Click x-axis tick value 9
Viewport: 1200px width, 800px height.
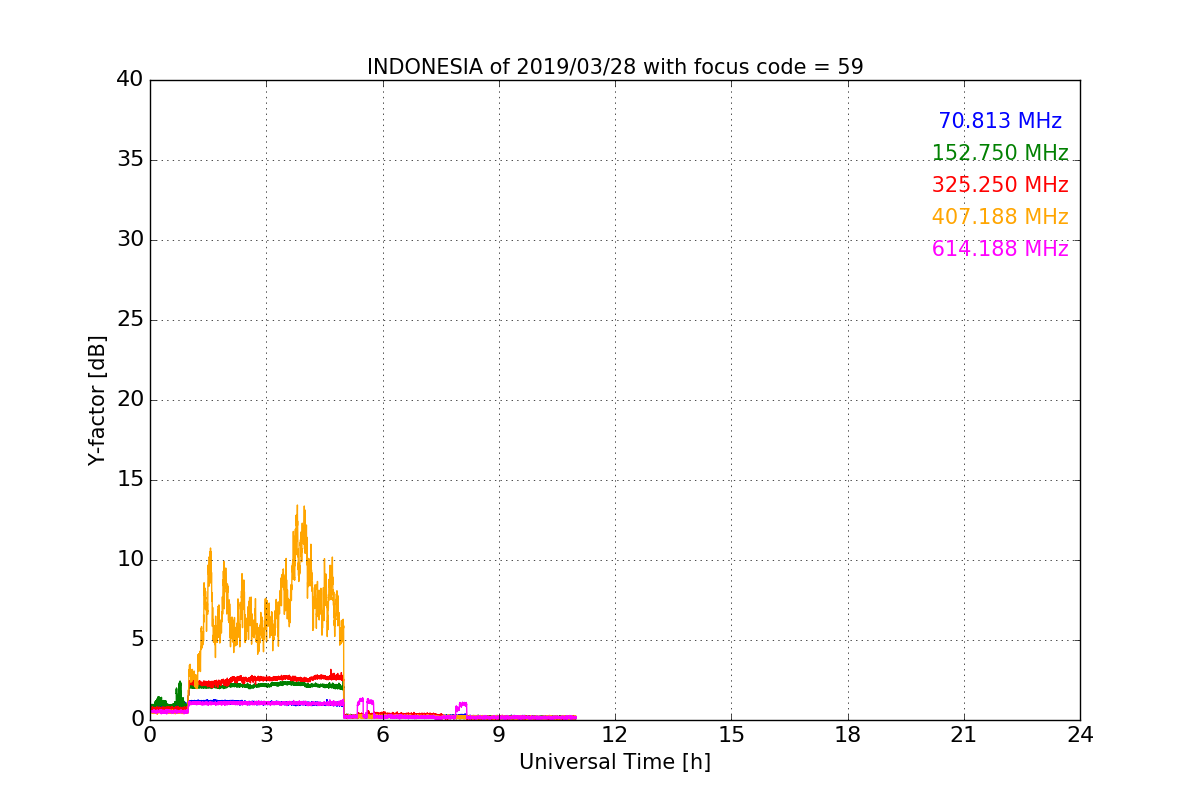pos(499,735)
